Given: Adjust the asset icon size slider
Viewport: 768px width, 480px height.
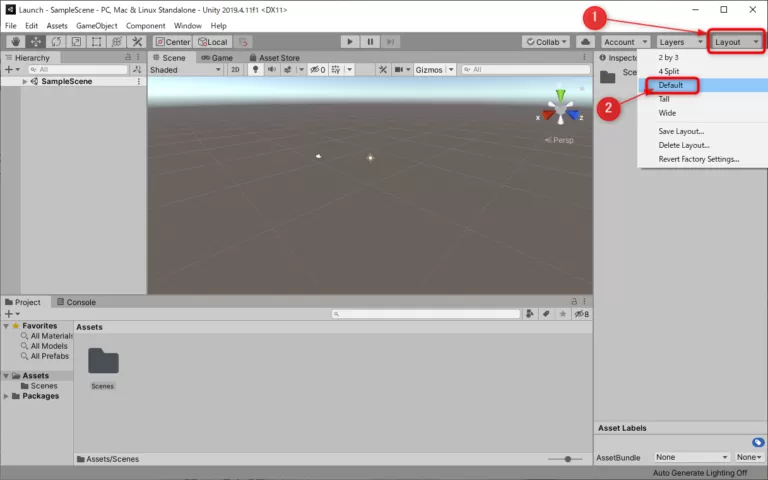Looking at the screenshot, I should pos(567,459).
